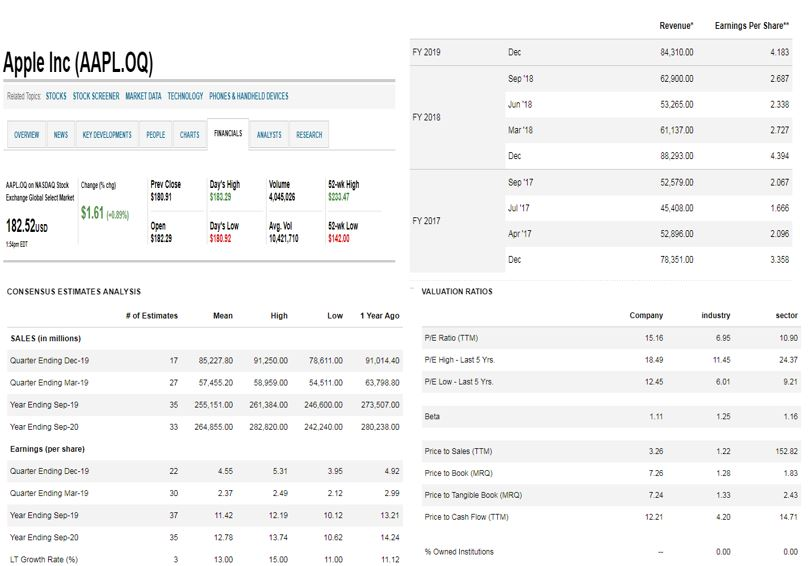Screen dimensions: 808x566
Task: Select Price to Book (MRQ) company value 7.26
Action: 655,473
